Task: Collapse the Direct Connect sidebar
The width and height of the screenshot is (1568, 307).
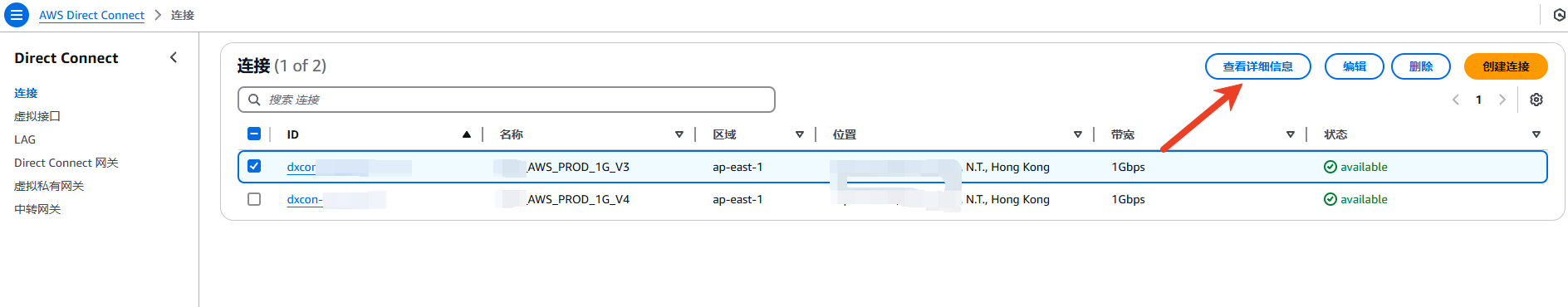Action: 174,57
